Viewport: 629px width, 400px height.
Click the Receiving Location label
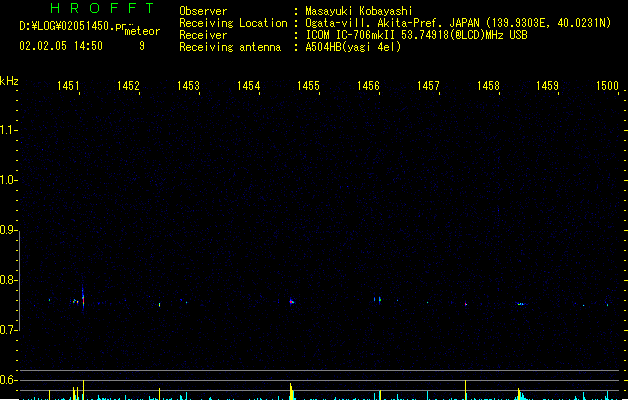(x=233, y=23)
